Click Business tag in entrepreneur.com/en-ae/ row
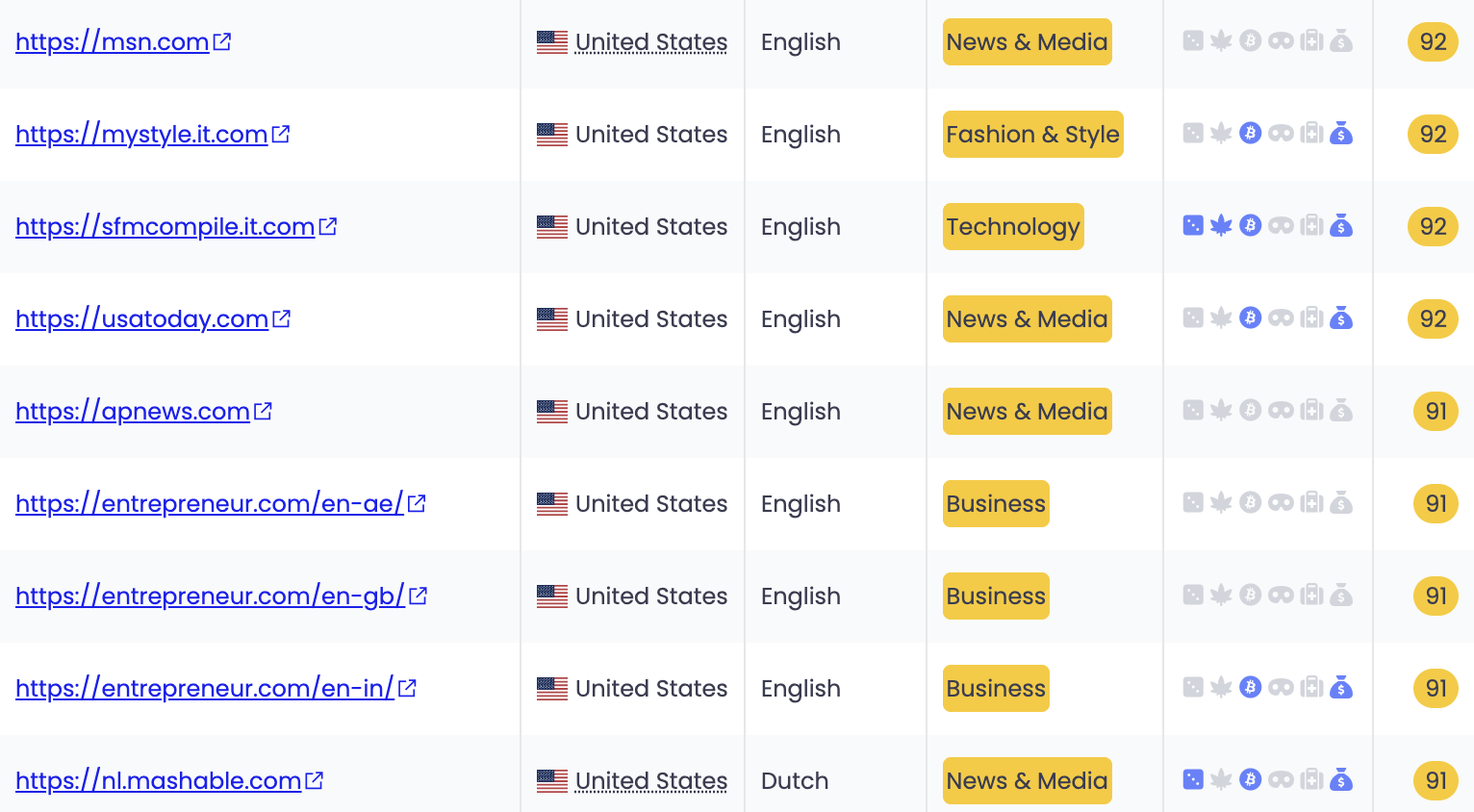This screenshot has width=1474, height=812. tap(996, 503)
